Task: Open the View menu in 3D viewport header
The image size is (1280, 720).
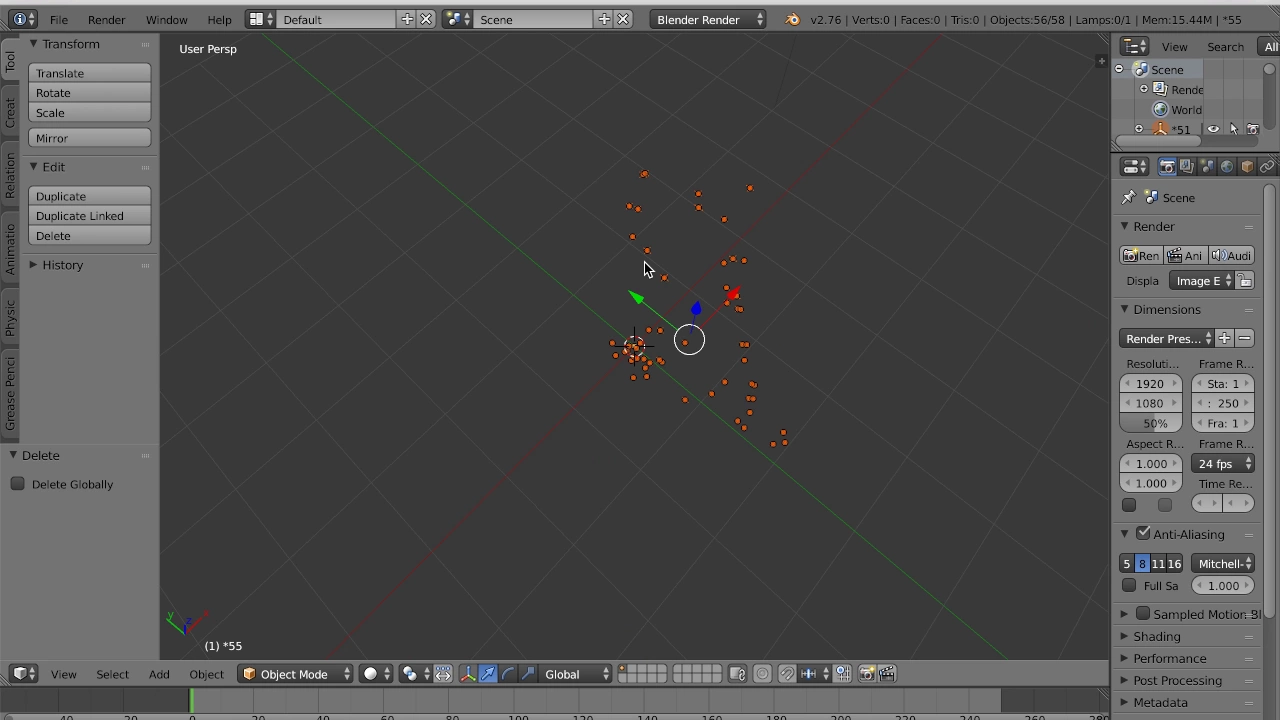Action: pos(63,674)
